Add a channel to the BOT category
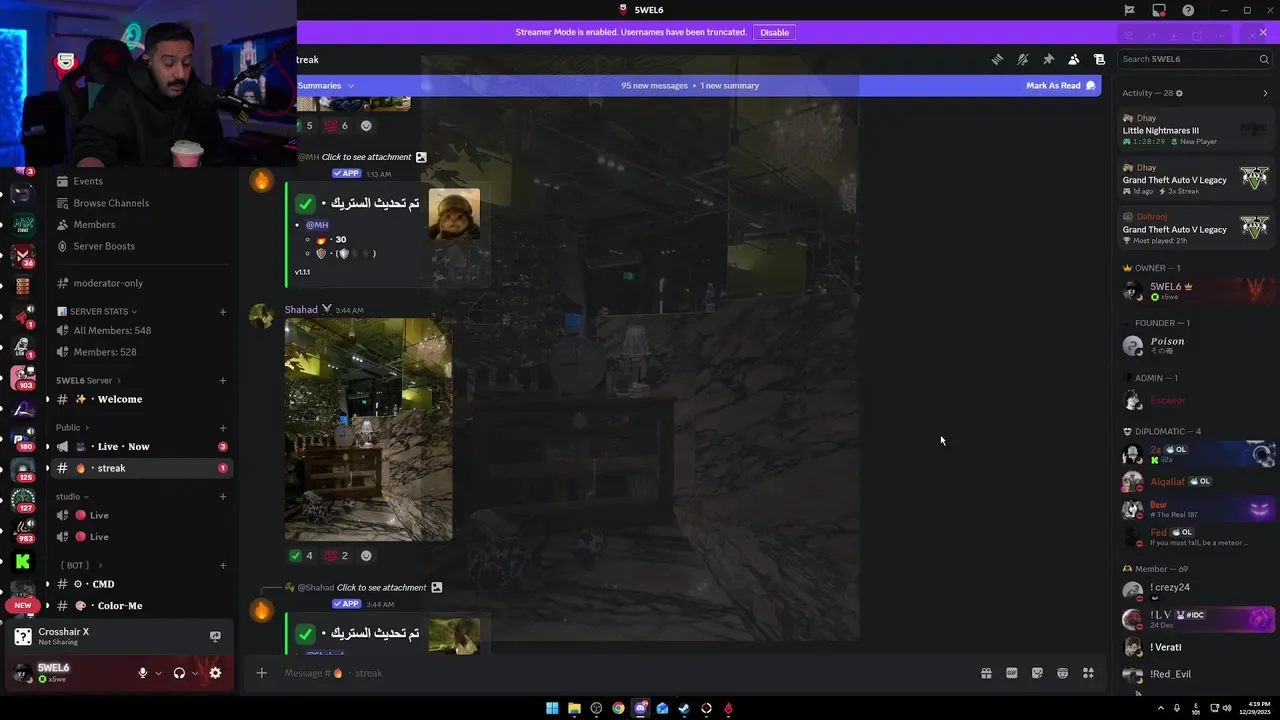Viewport: 1280px width, 720px height. (223, 565)
